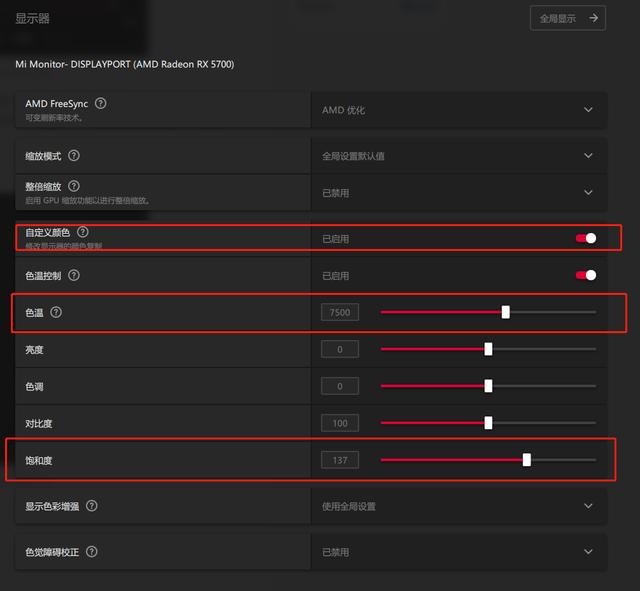This screenshot has height=591, width=640.
Task: Click the help icon next to AMD FreeSync
Action: [x=101, y=103]
